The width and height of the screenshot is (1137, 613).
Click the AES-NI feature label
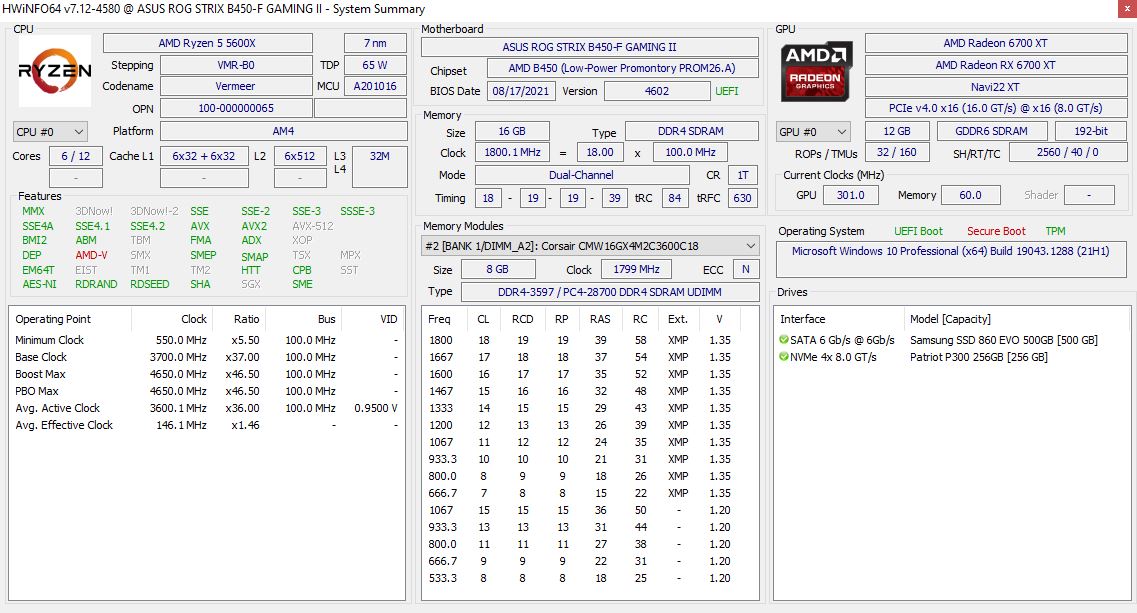coord(39,284)
